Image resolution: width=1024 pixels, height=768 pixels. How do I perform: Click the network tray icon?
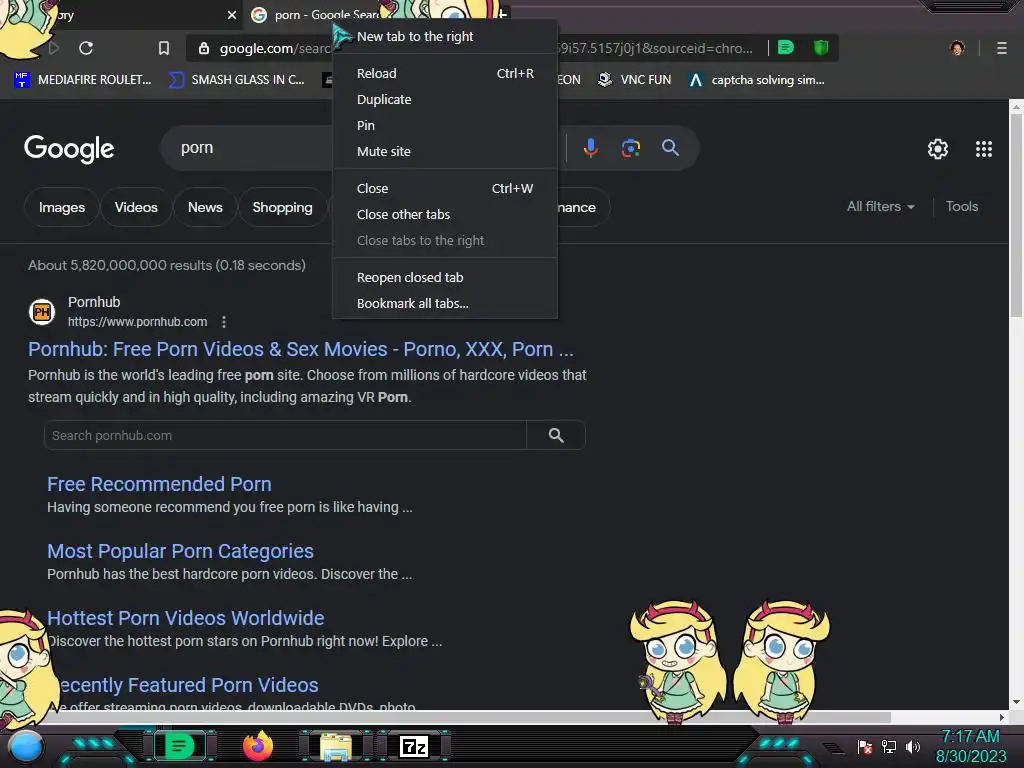point(889,746)
